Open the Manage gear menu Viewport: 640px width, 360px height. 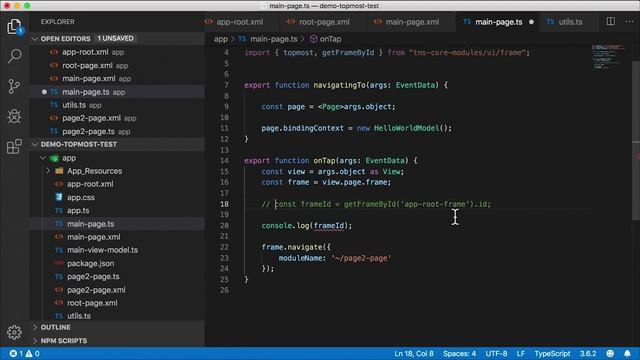click(14, 332)
